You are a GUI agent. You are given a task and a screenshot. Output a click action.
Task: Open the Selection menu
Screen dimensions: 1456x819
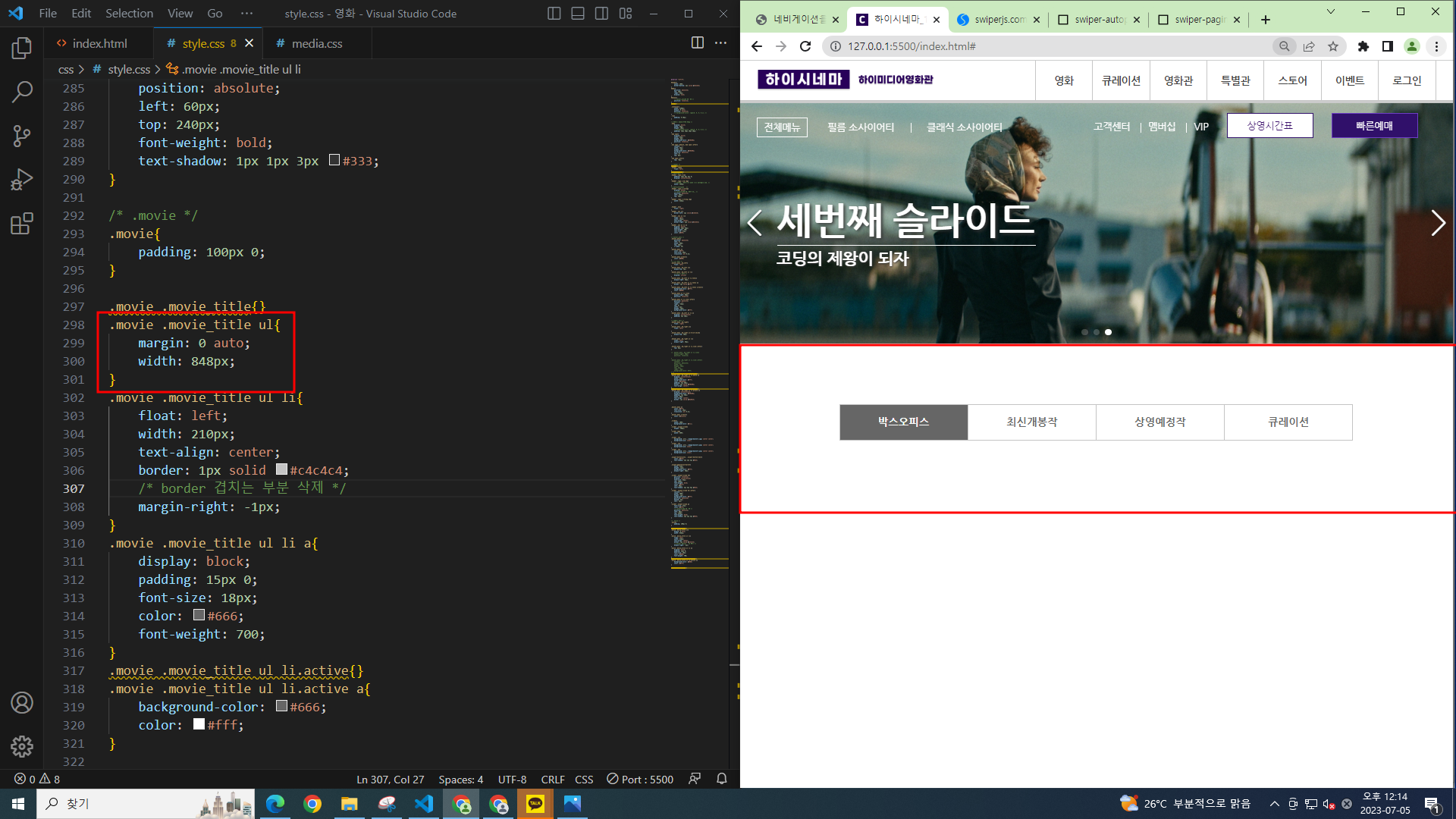(x=129, y=14)
